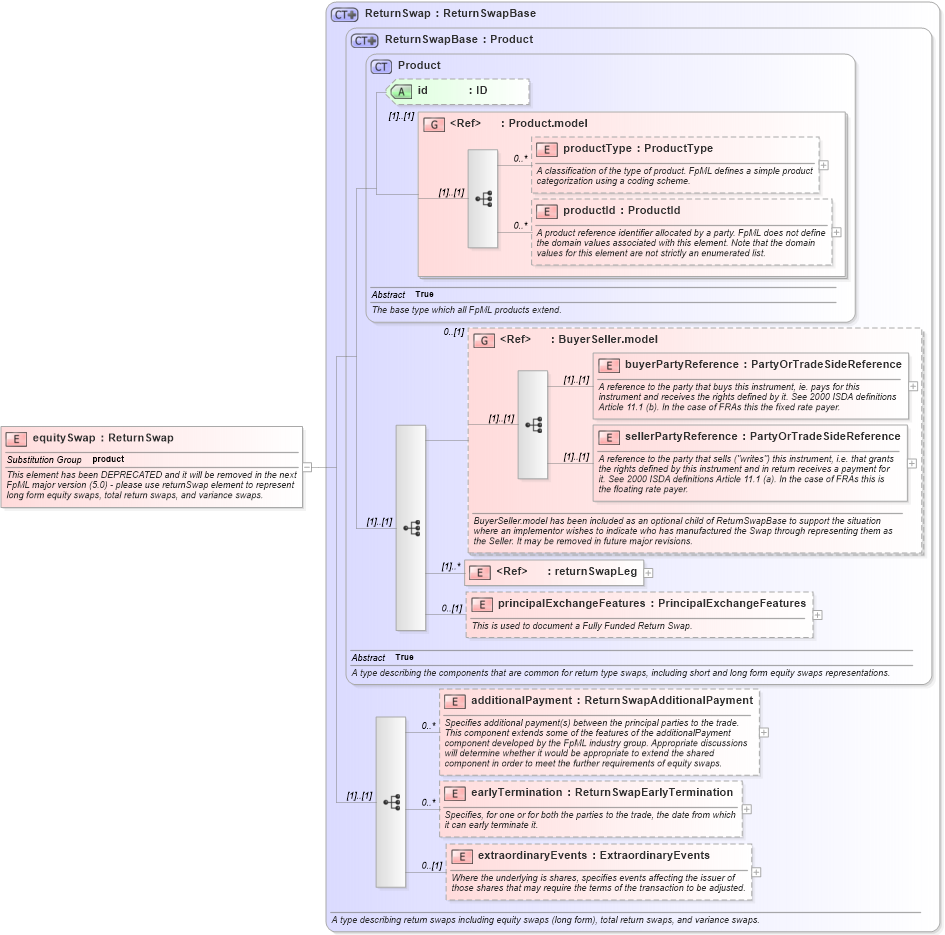Expand the productType element via its plus box

click(822, 166)
